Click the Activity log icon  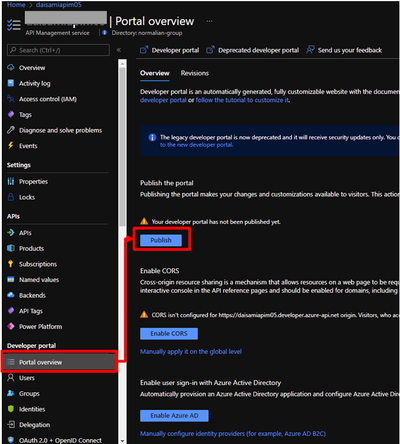pos(11,83)
